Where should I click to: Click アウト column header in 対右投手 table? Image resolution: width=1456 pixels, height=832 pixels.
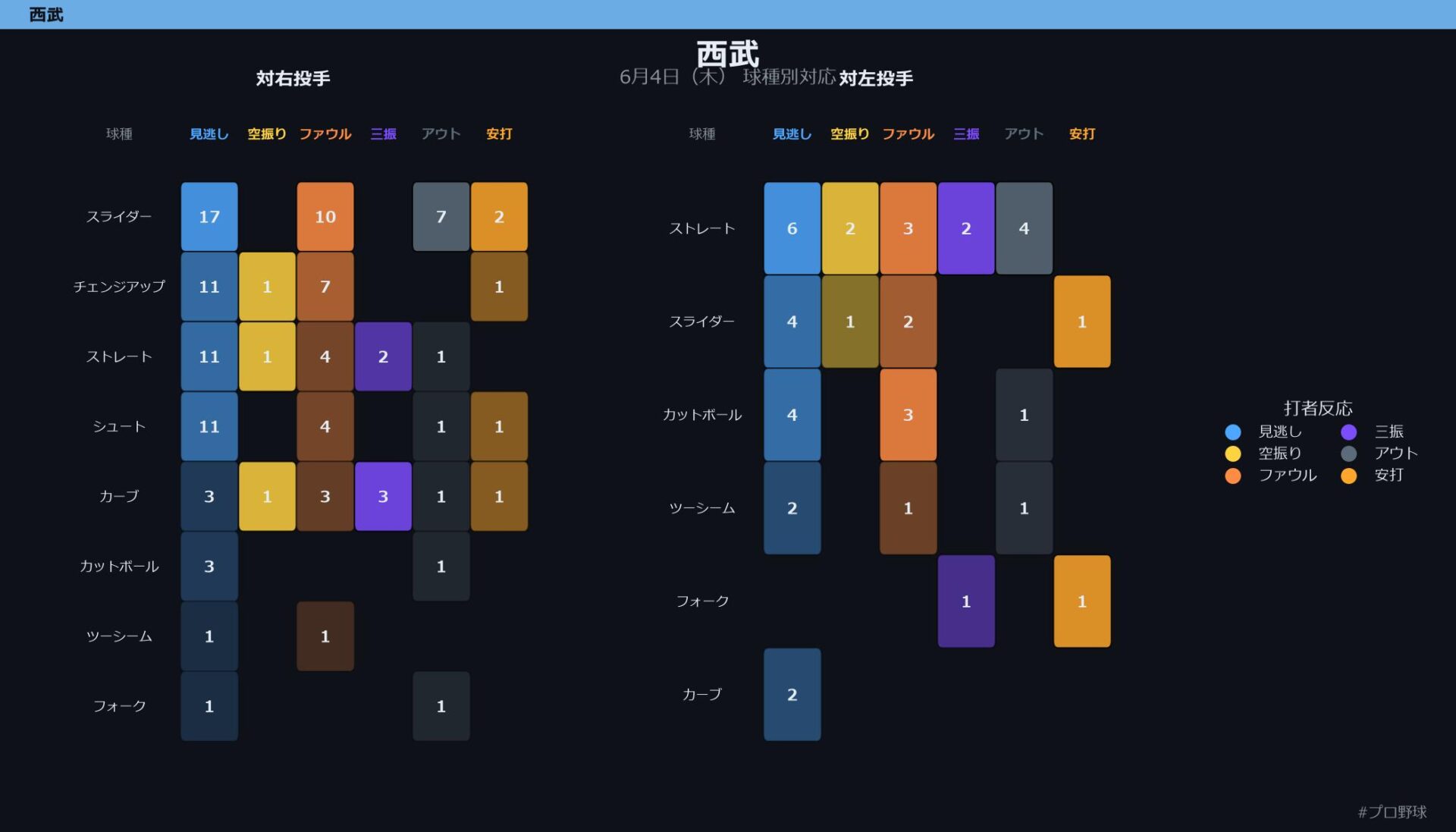441,133
